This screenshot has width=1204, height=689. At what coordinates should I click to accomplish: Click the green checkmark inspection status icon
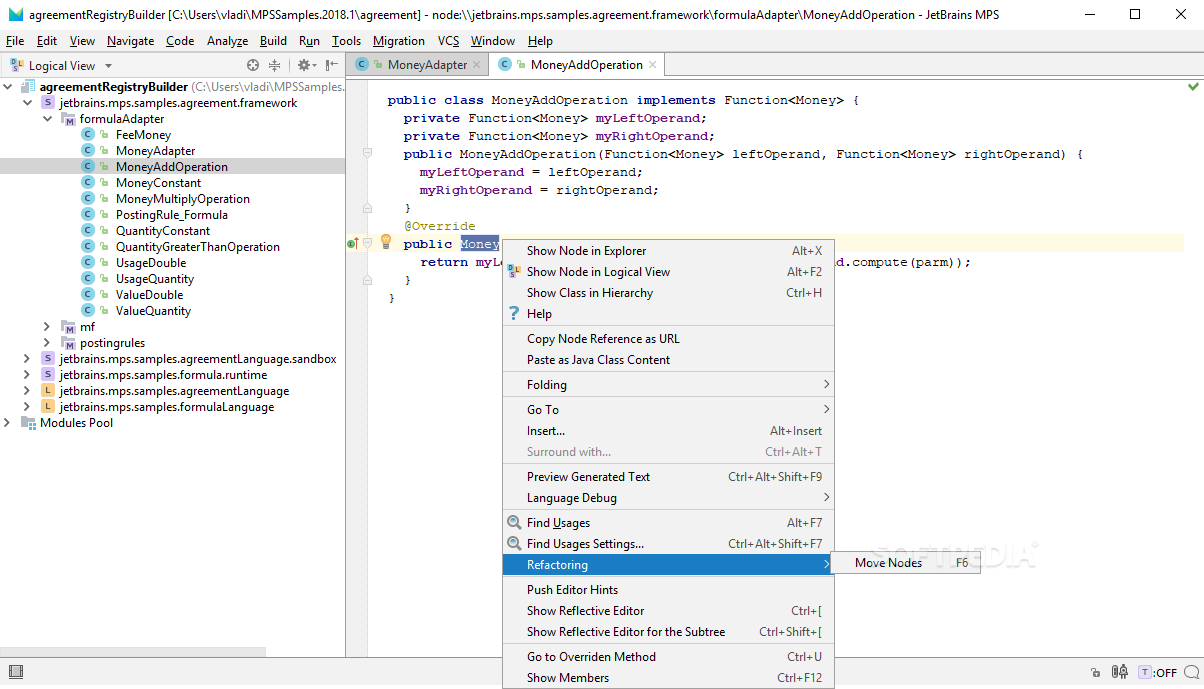pyautogui.click(x=1193, y=87)
